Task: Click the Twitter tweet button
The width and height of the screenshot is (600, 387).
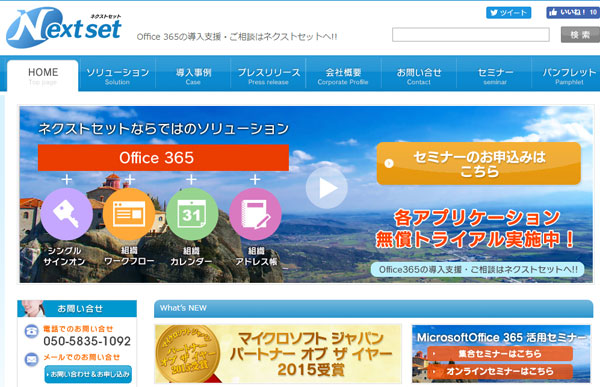Action: tap(509, 13)
